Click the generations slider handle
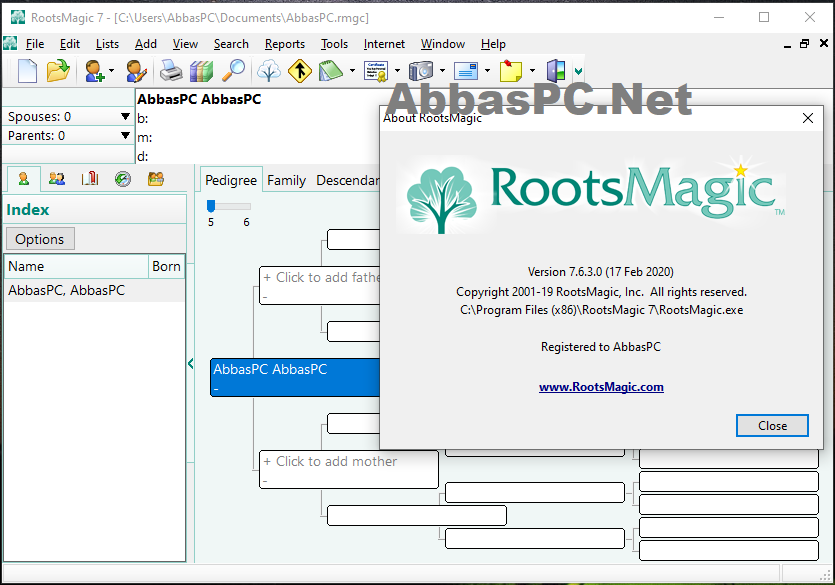The height and width of the screenshot is (585, 835). click(x=211, y=205)
